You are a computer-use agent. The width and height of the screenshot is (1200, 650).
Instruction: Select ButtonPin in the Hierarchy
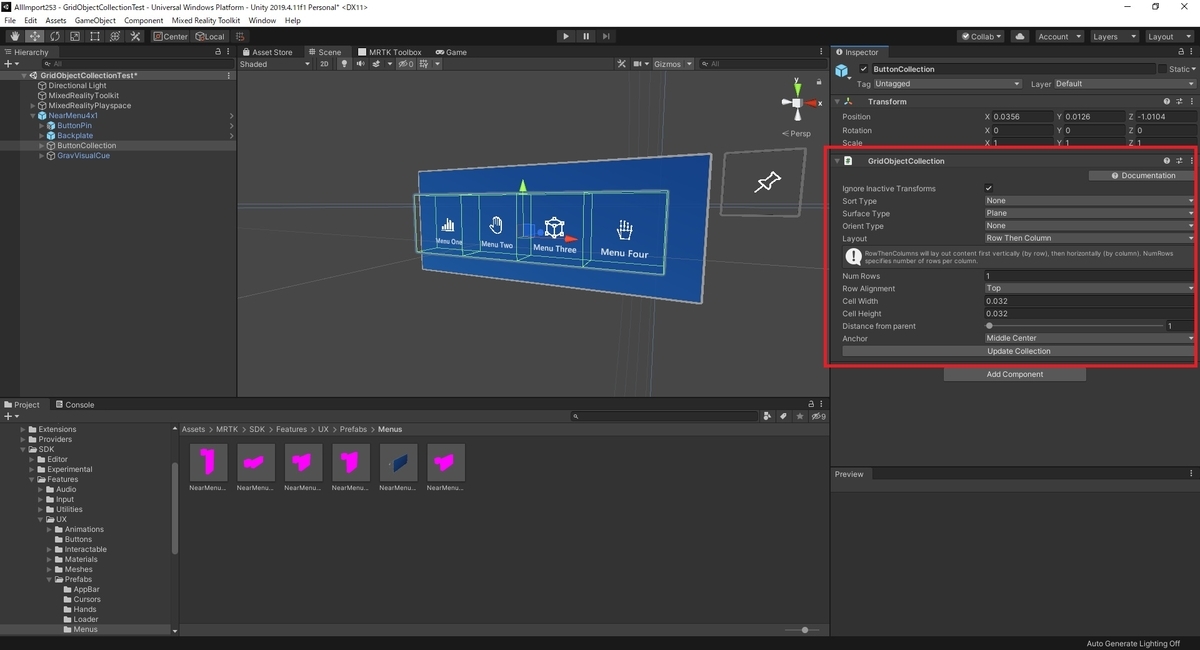click(x=74, y=126)
